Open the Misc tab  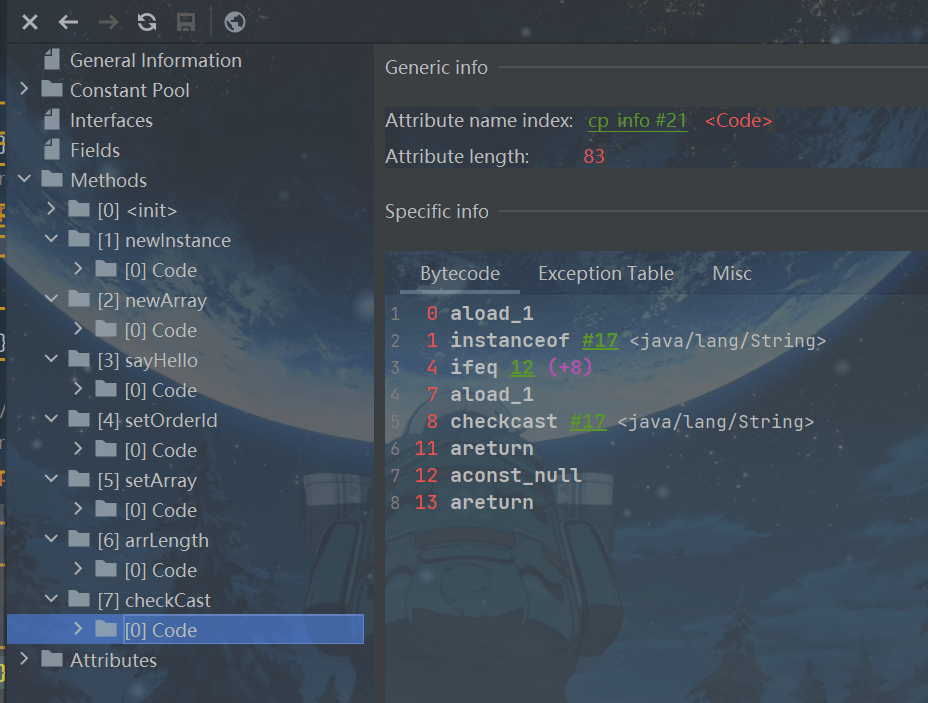pyautogui.click(x=731, y=273)
